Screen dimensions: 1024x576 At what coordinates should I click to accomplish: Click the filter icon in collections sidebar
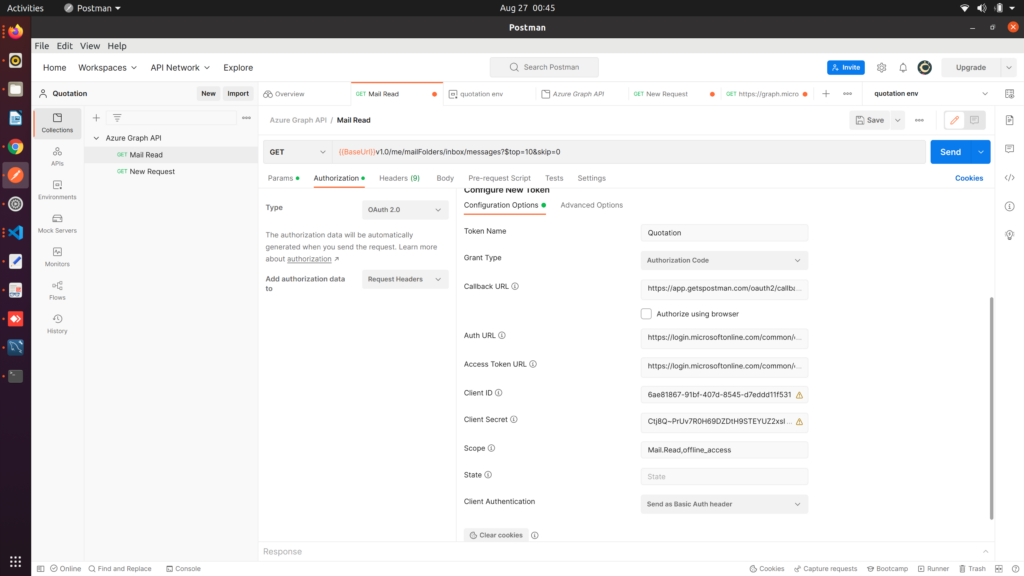[117, 118]
